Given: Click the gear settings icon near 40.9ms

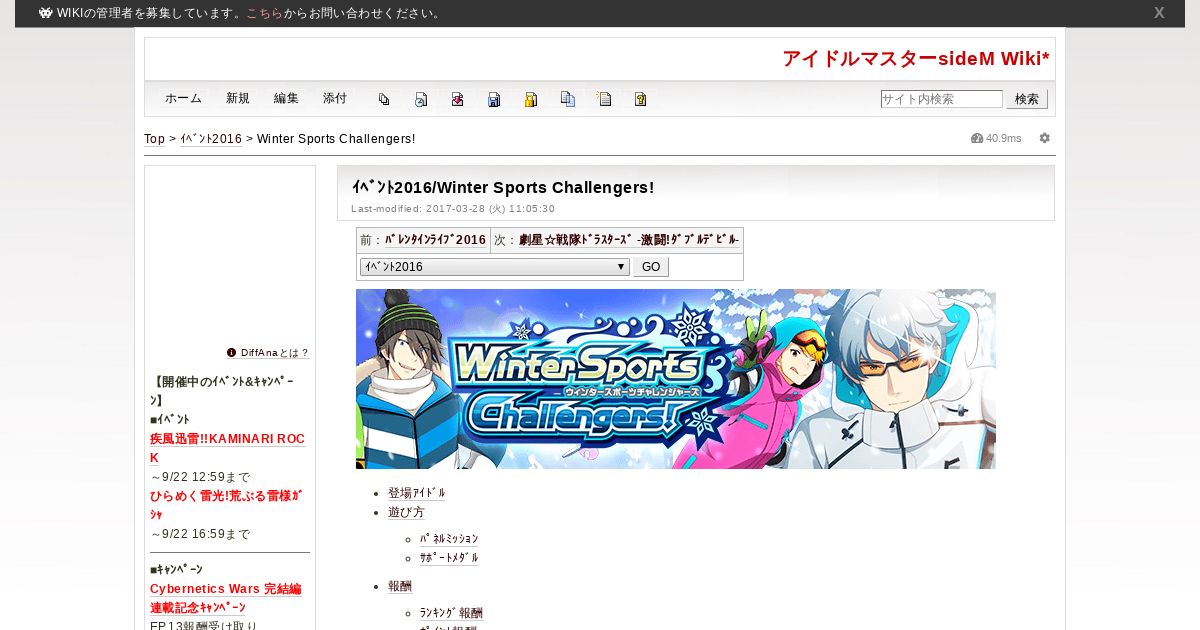Looking at the screenshot, I should pyautogui.click(x=1045, y=138).
